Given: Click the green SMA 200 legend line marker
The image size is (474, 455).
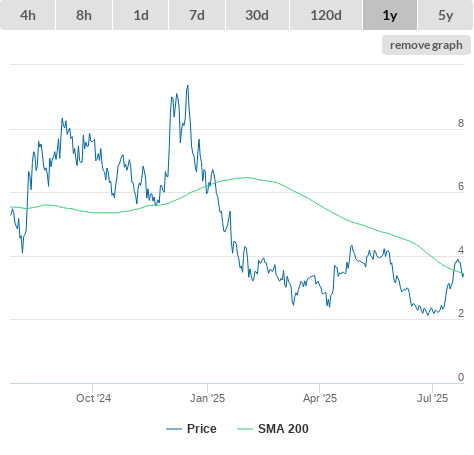Looking at the screenshot, I should coord(245,429).
